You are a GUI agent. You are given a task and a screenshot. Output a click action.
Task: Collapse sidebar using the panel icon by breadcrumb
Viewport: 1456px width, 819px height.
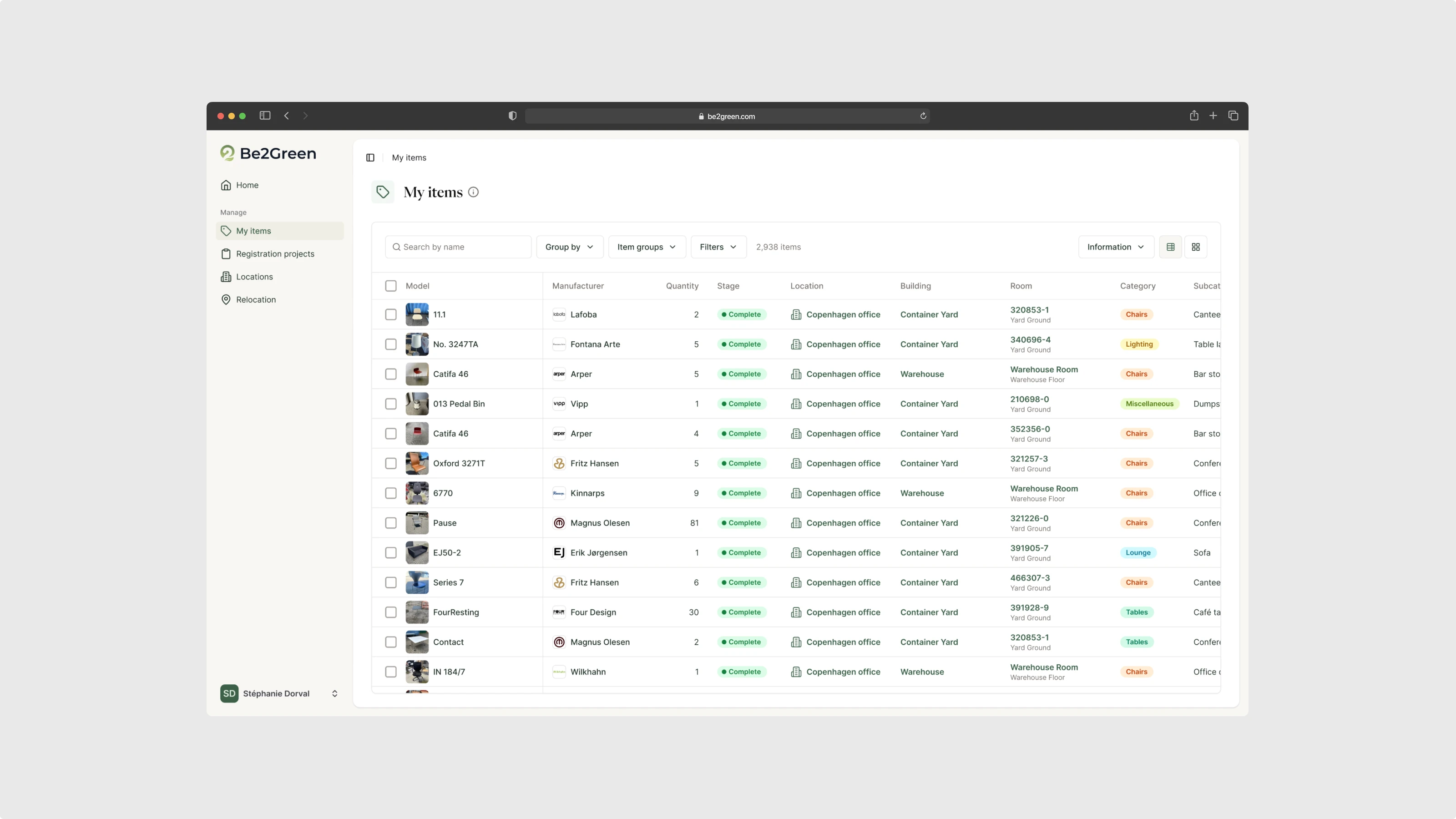click(370, 158)
